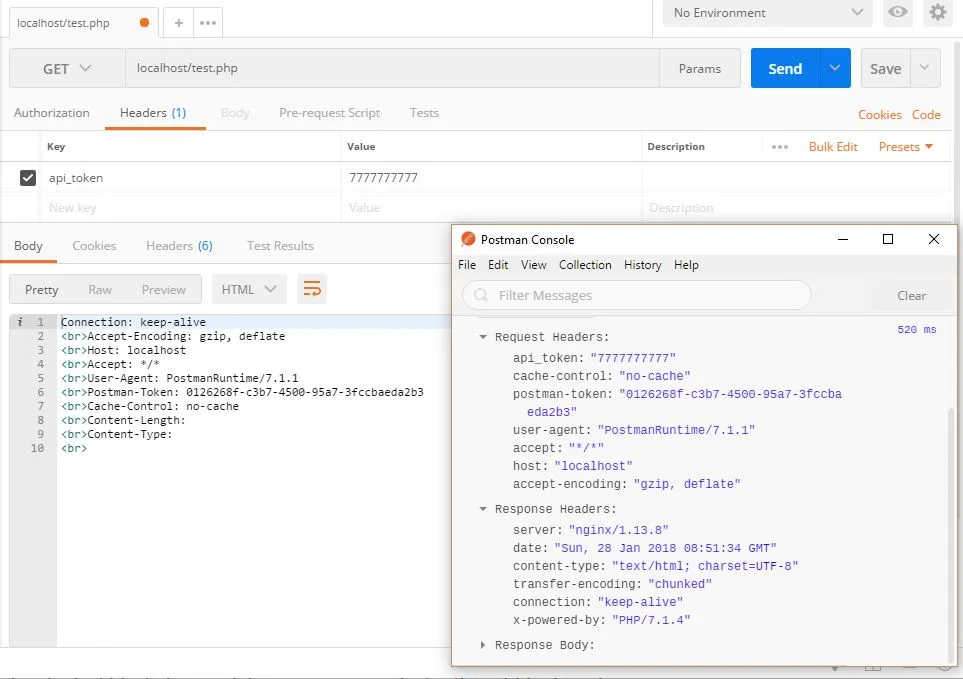Open the headers column options ellipsis
This screenshot has height=679, width=963.
779,147
